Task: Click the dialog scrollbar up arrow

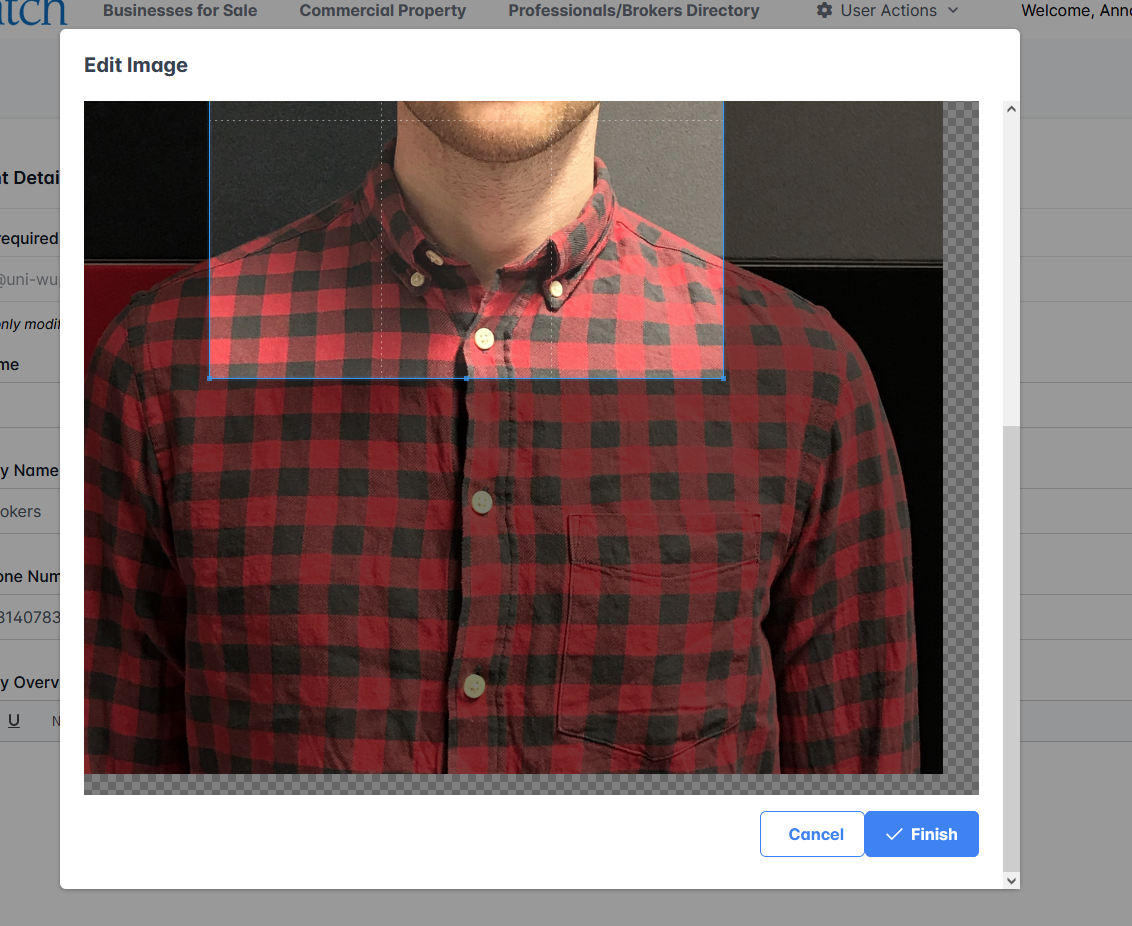Action: click(1011, 109)
